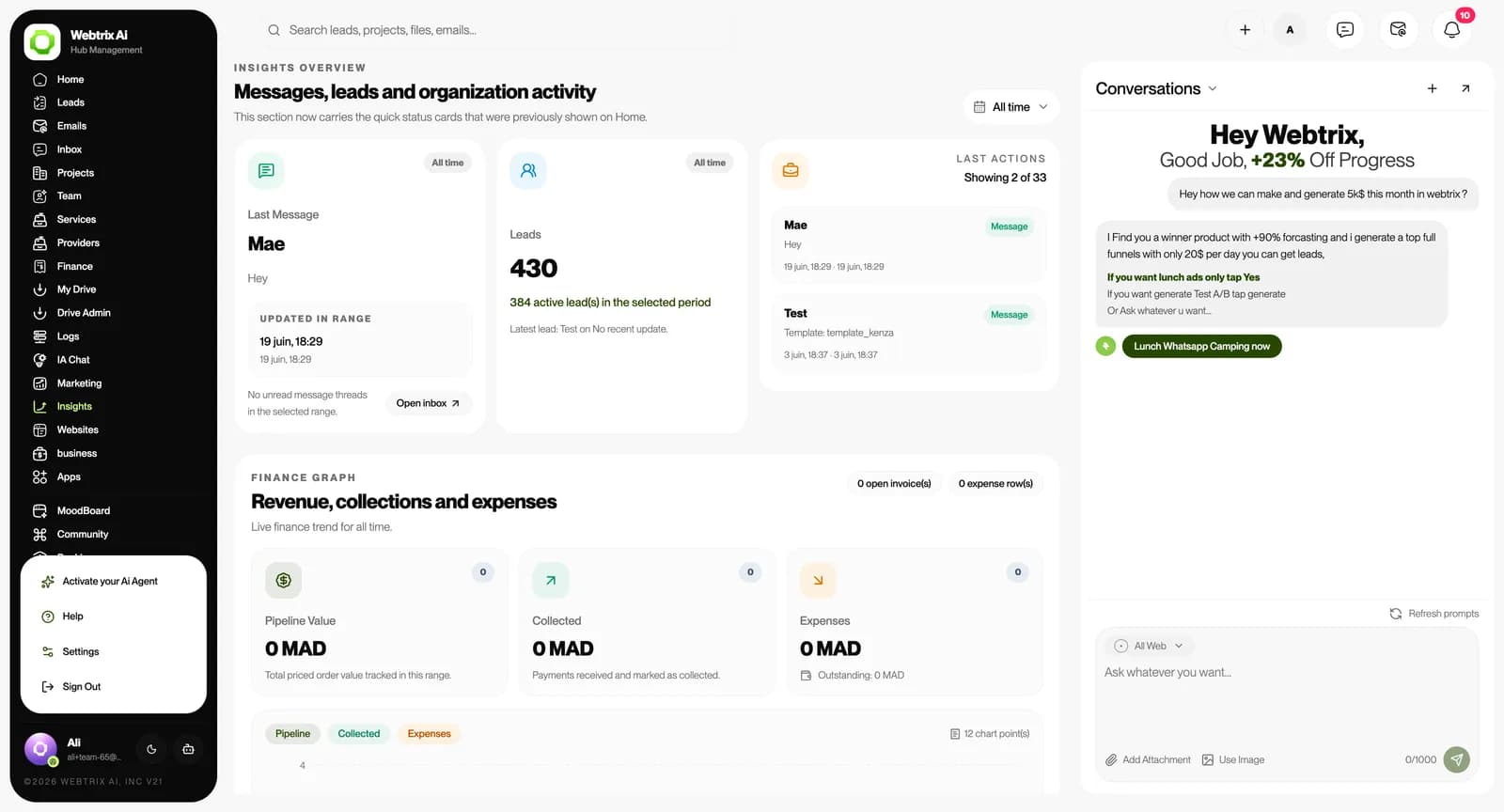Select IA Chat in the sidebar
The width and height of the screenshot is (1504, 812).
(73, 360)
